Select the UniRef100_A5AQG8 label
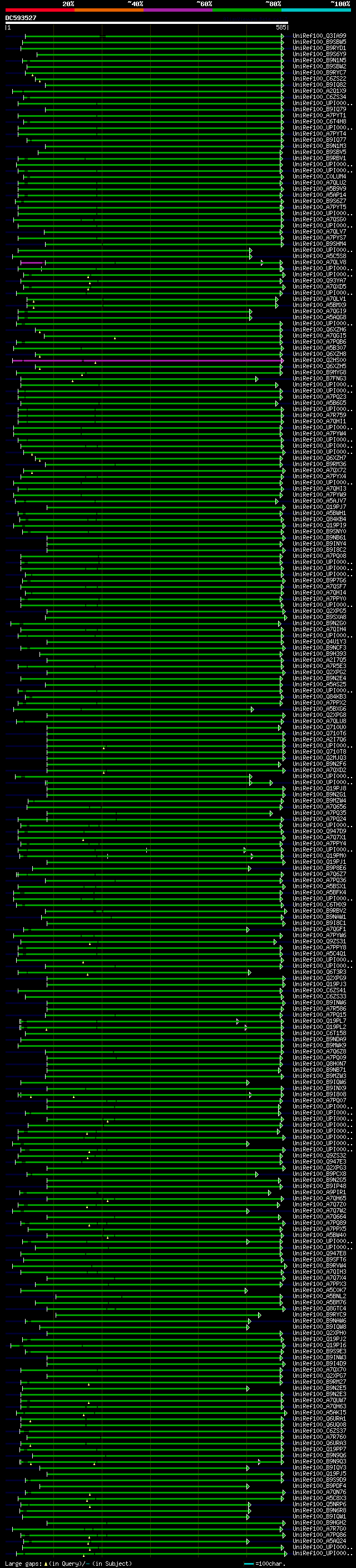This screenshot has height=1568, width=356. pyautogui.click(x=319, y=317)
